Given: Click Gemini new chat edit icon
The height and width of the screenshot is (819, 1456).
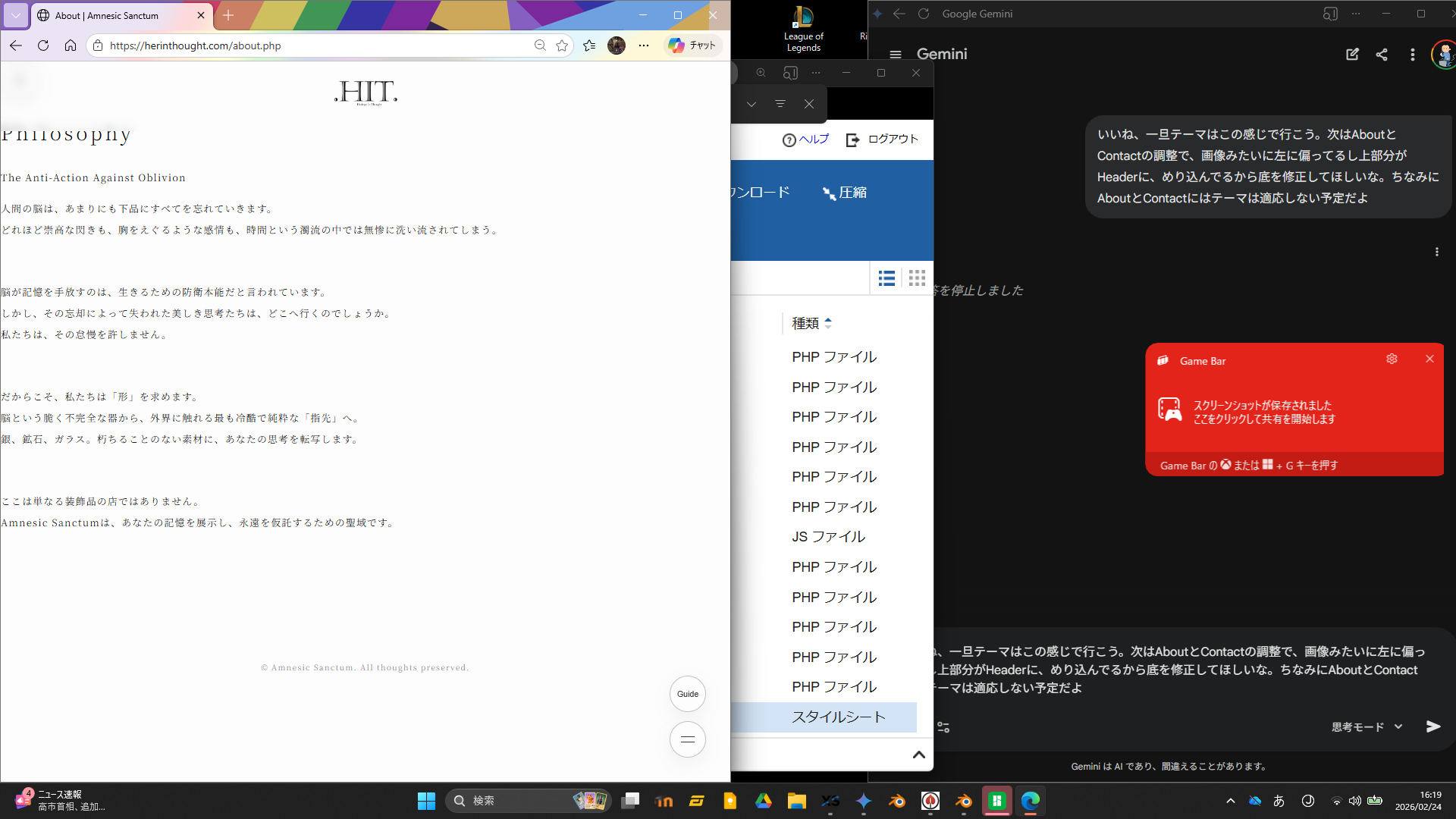Looking at the screenshot, I should 1352,55.
